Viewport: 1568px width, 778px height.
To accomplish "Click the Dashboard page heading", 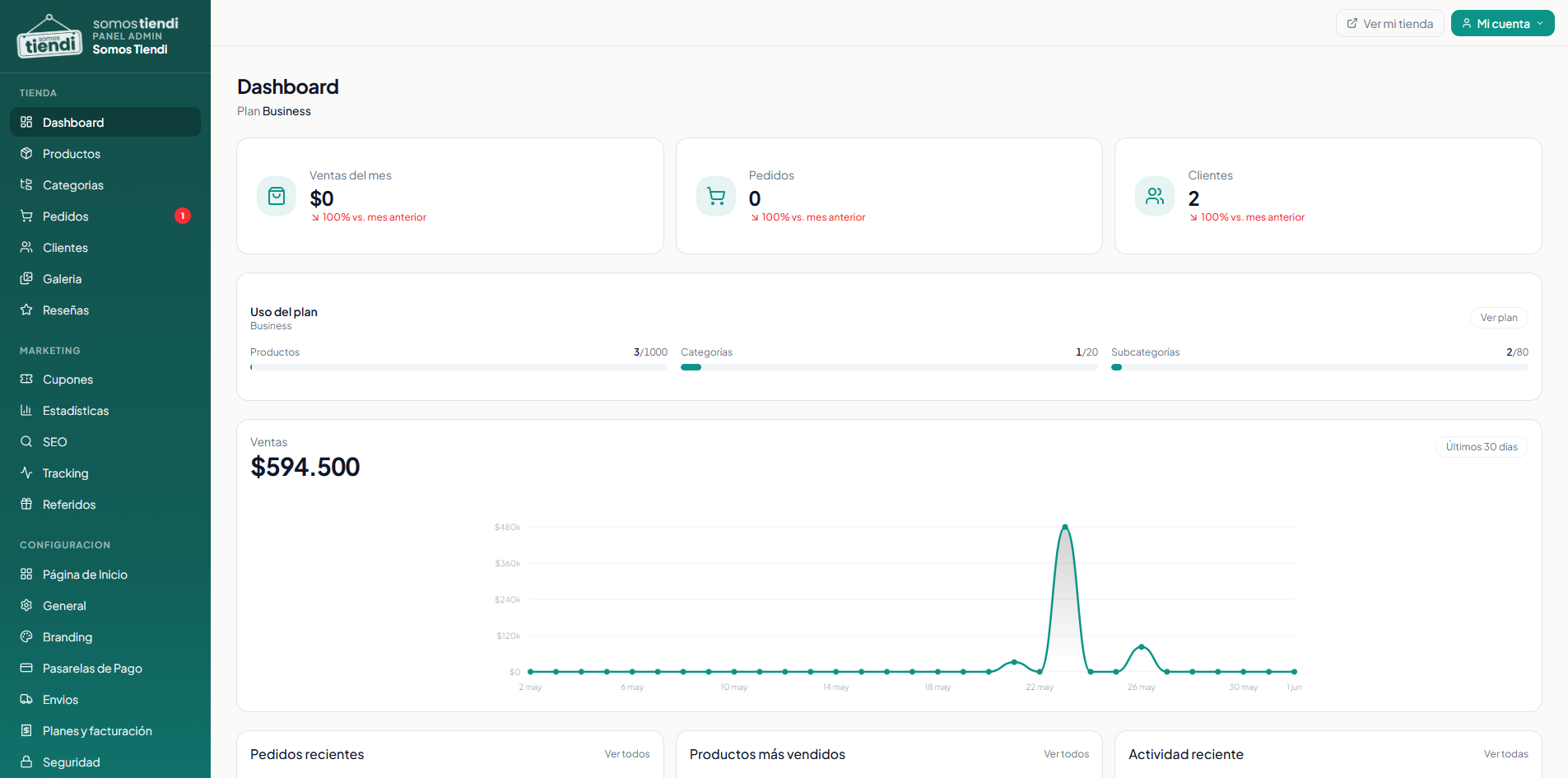I will coord(288,86).
